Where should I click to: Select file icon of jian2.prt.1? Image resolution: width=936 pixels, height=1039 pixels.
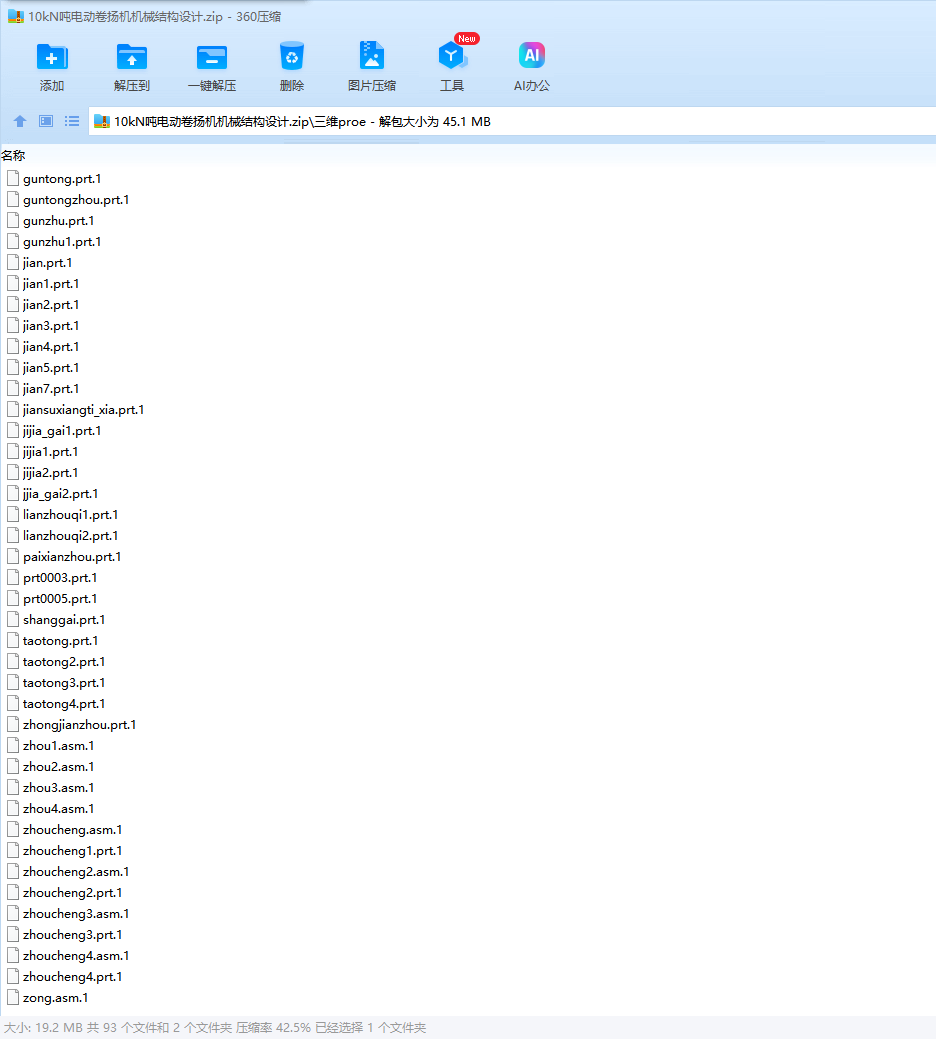13,304
